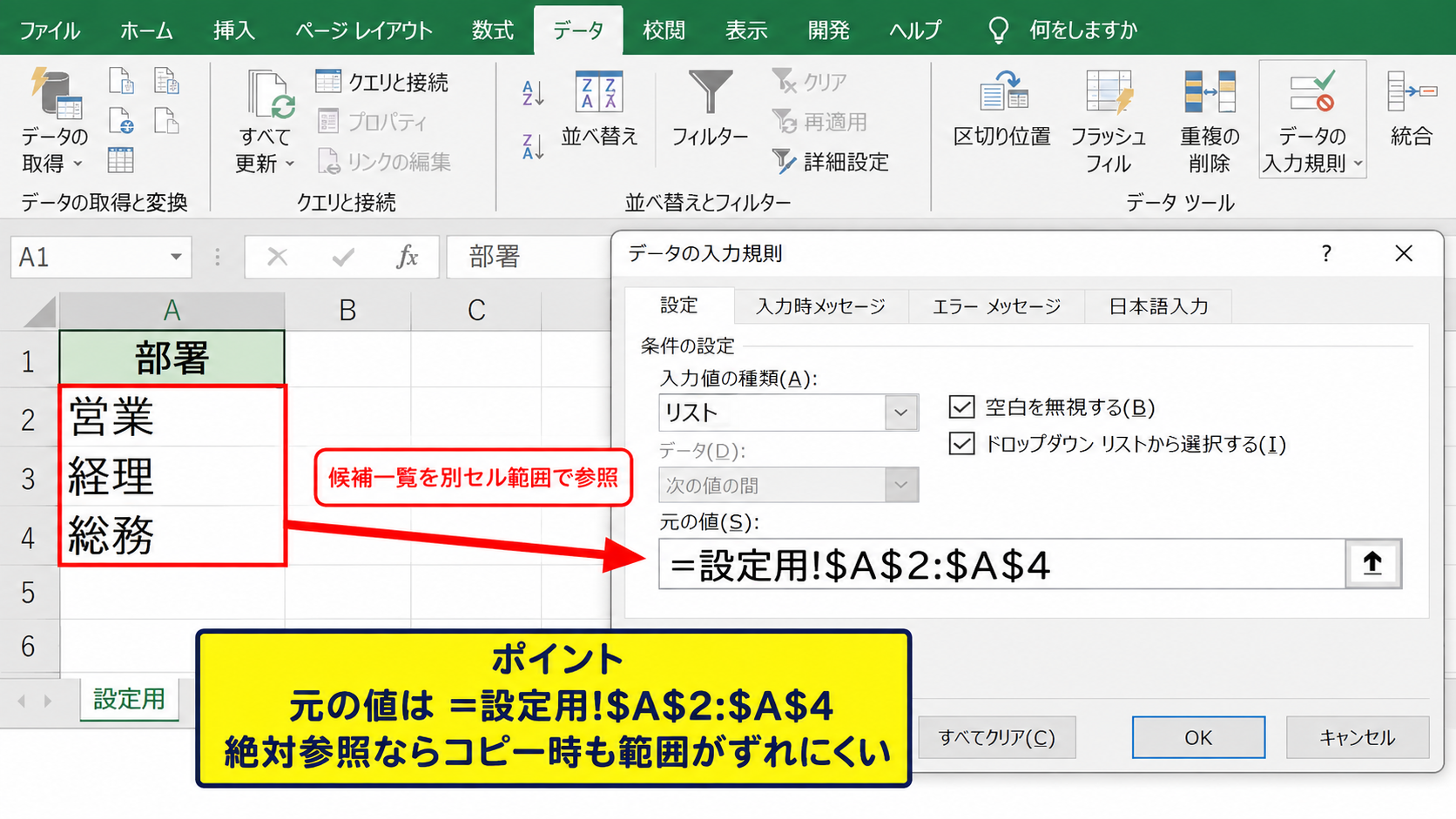
Task: Click the 元の値 source input field
Action: point(1002,564)
